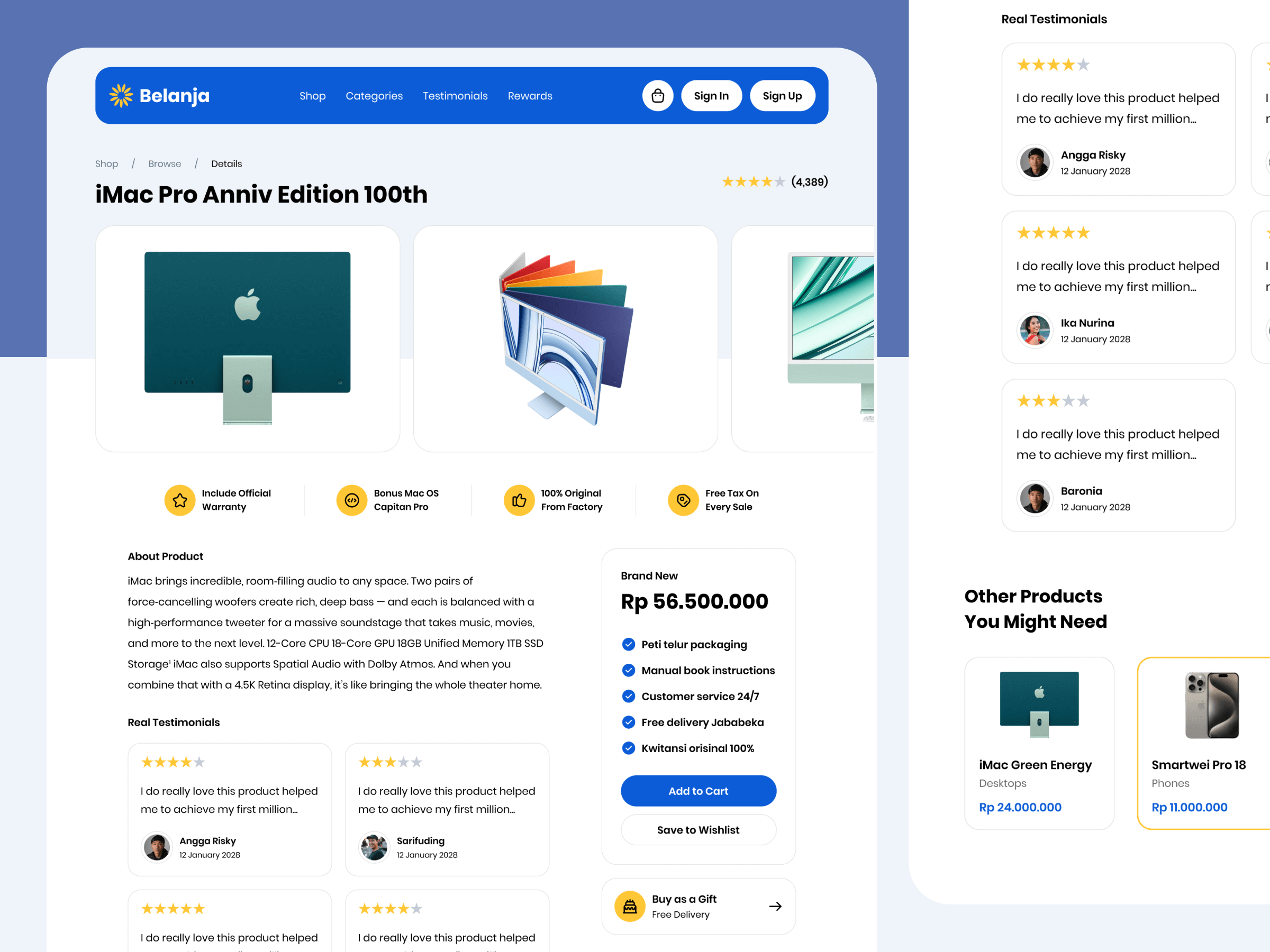Go to Testimonials in the navbar

coord(455,96)
